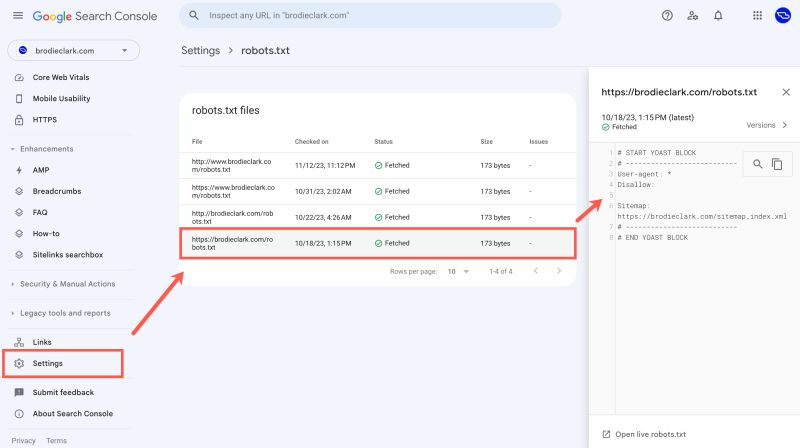Open the Privacy link
Image resolution: width=800 pixels, height=448 pixels.
[x=23, y=440]
